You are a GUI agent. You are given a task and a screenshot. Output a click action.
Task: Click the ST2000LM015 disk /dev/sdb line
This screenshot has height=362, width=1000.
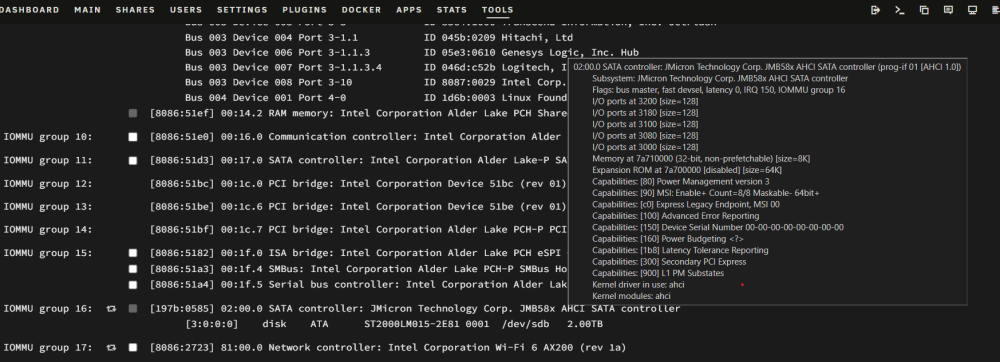(x=393, y=324)
